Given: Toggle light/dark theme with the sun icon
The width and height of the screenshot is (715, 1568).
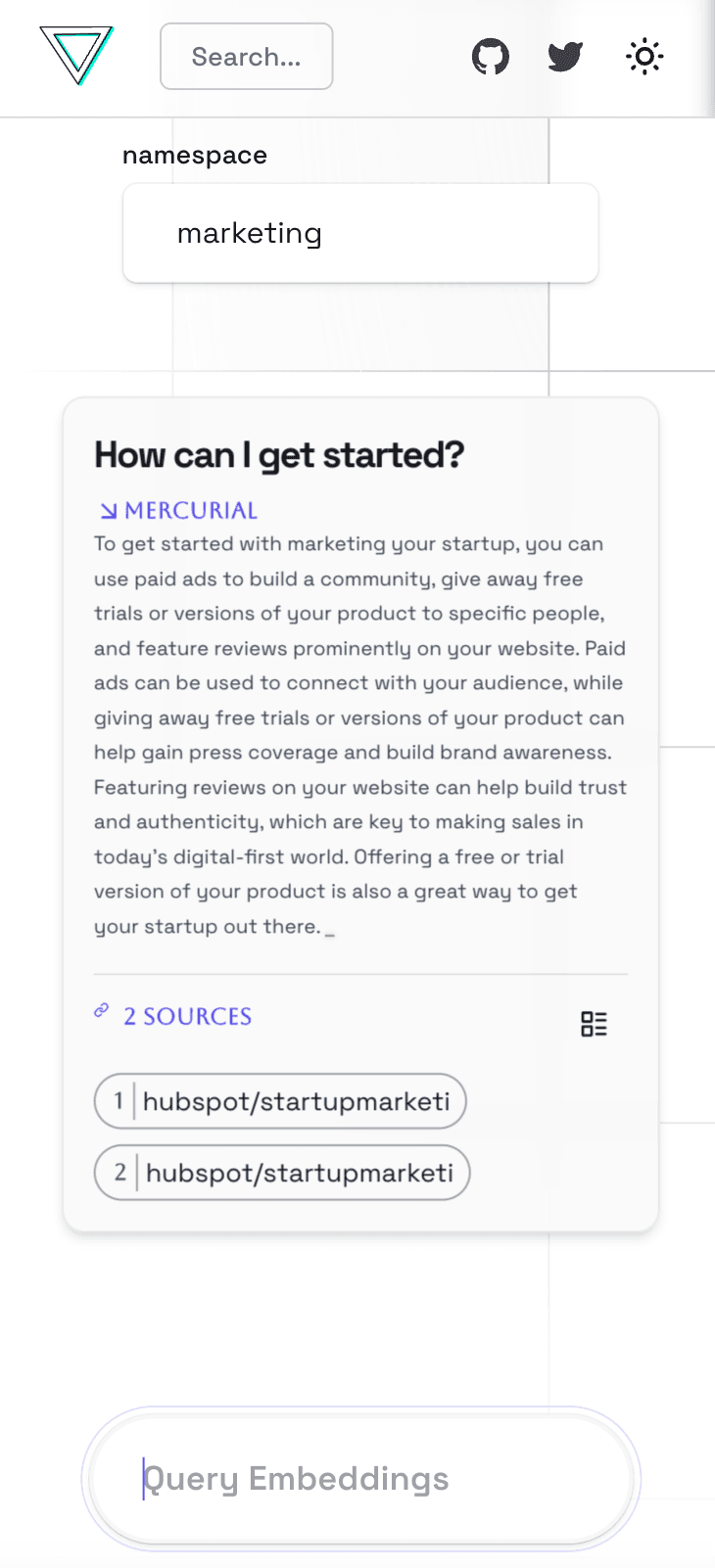Looking at the screenshot, I should coord(644,57).
